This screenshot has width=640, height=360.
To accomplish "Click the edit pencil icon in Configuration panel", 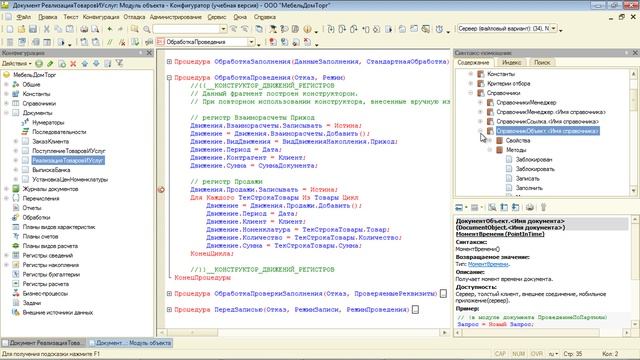I will pyautogui.click(x=50, y=63).
